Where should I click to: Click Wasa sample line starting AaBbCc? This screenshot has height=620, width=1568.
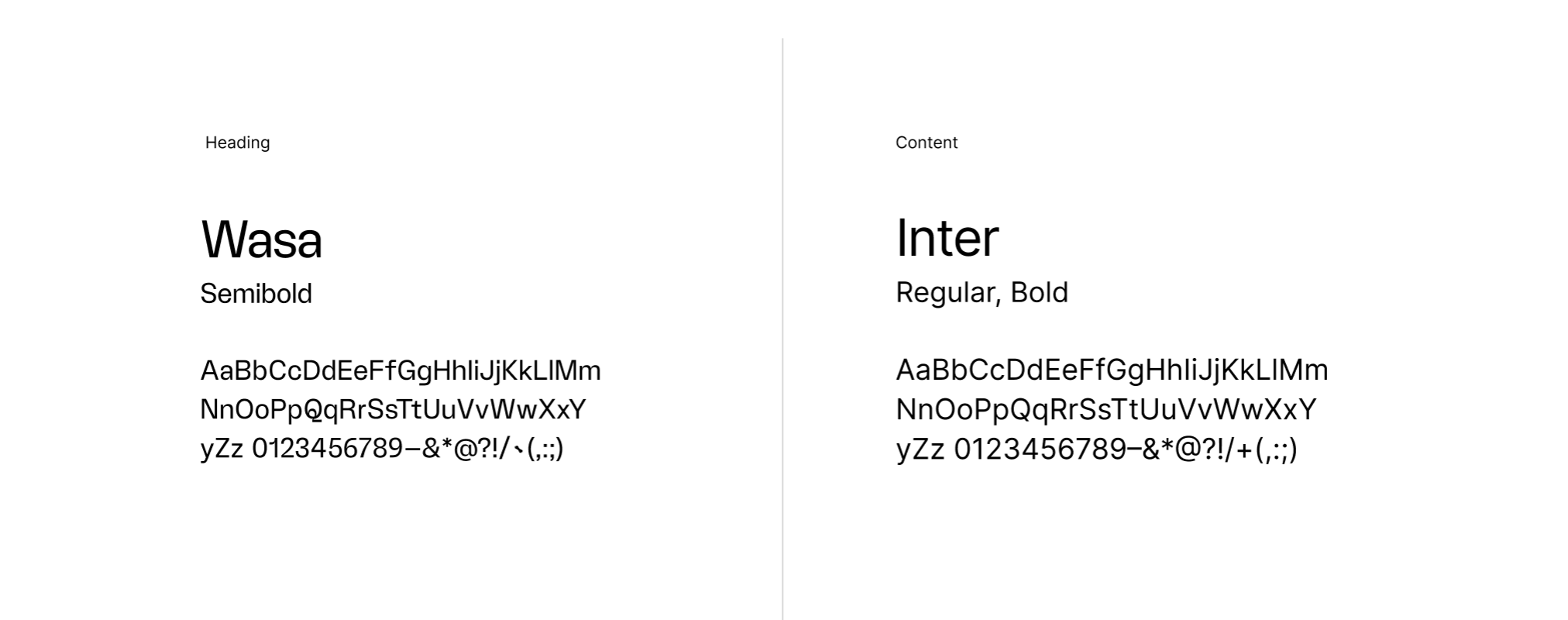tap(401, 370)
